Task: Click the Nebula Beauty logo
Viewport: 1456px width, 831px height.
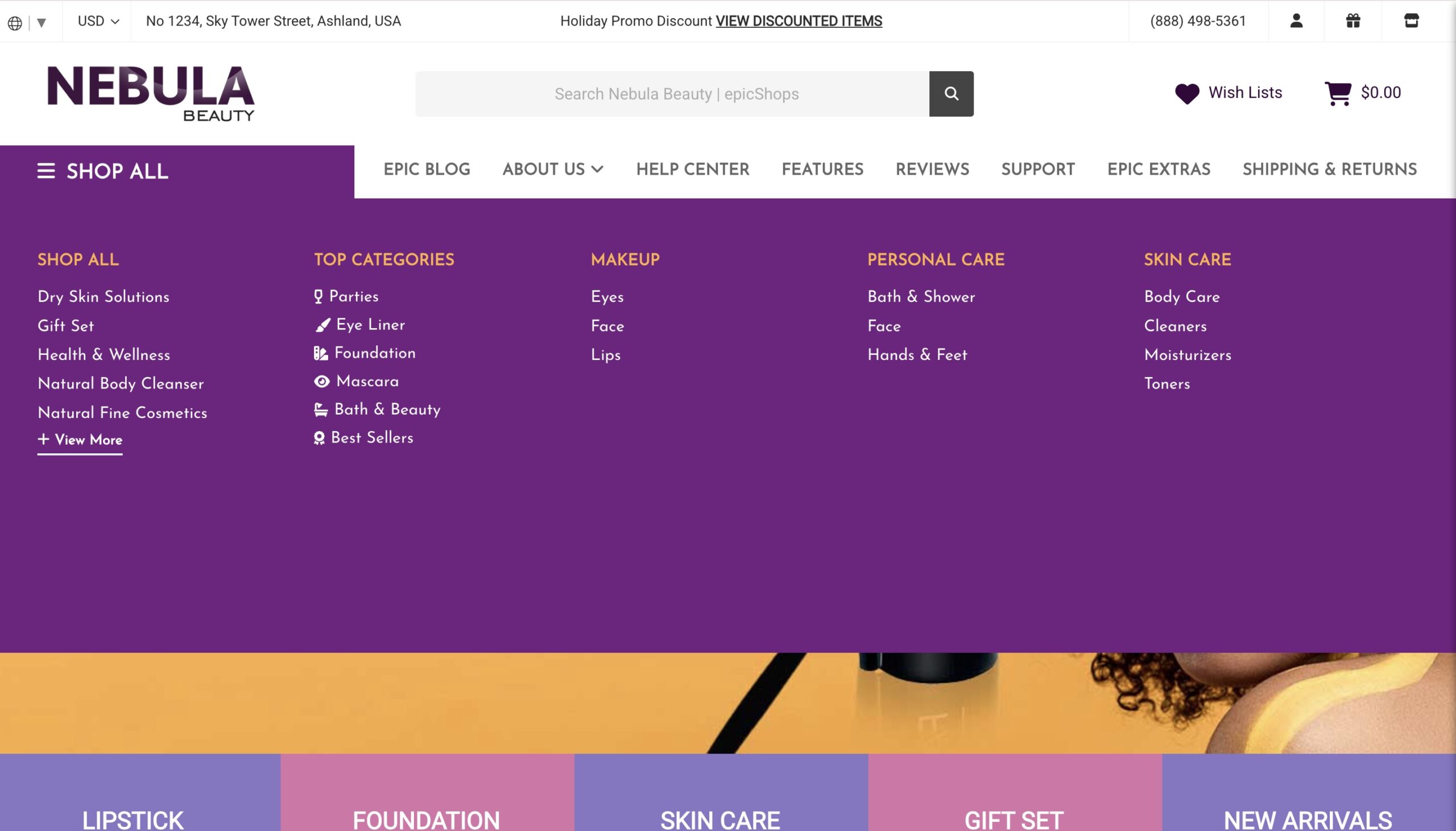Action: pyautogui.click(x=151, y=93)
